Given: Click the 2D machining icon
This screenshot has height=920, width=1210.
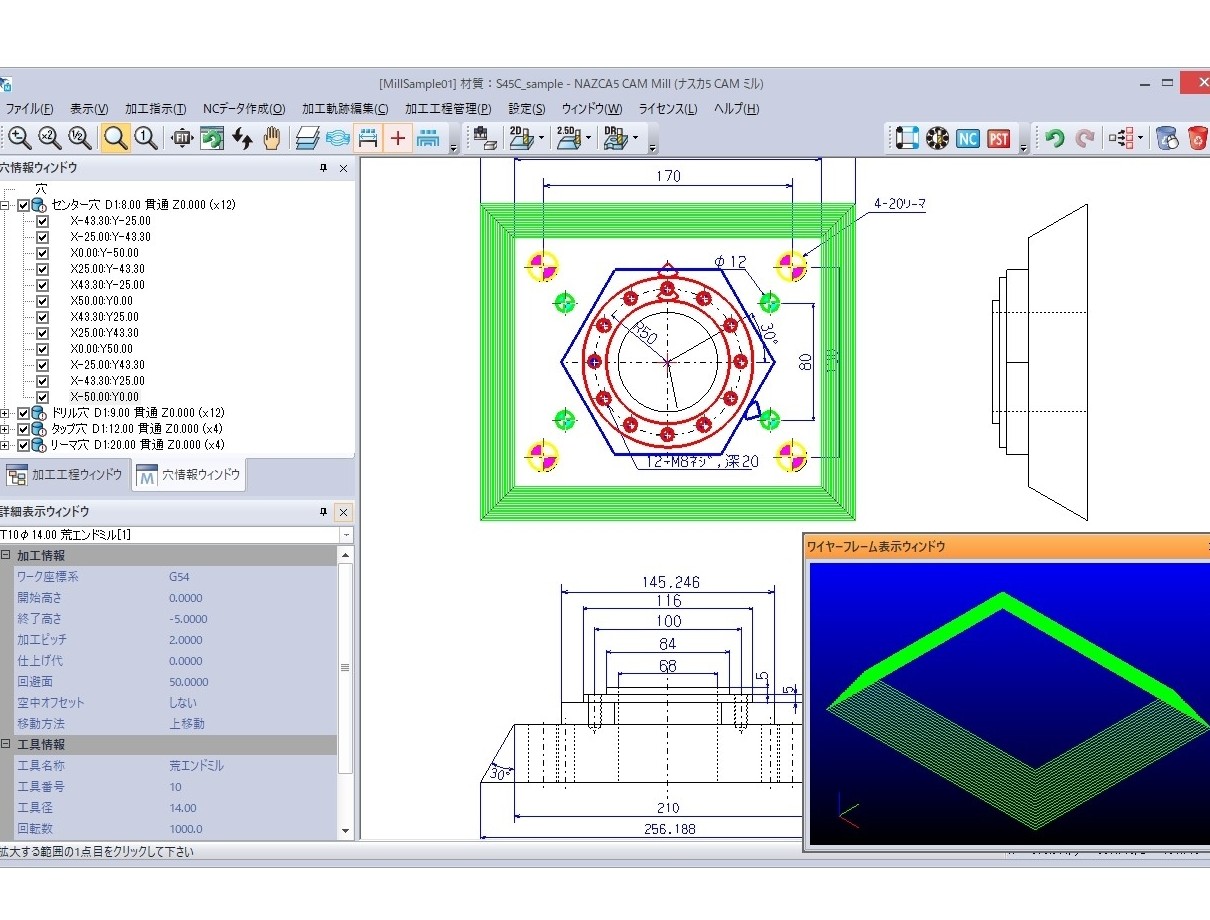Looking at the screenshot, I should (x=521, y=139).
